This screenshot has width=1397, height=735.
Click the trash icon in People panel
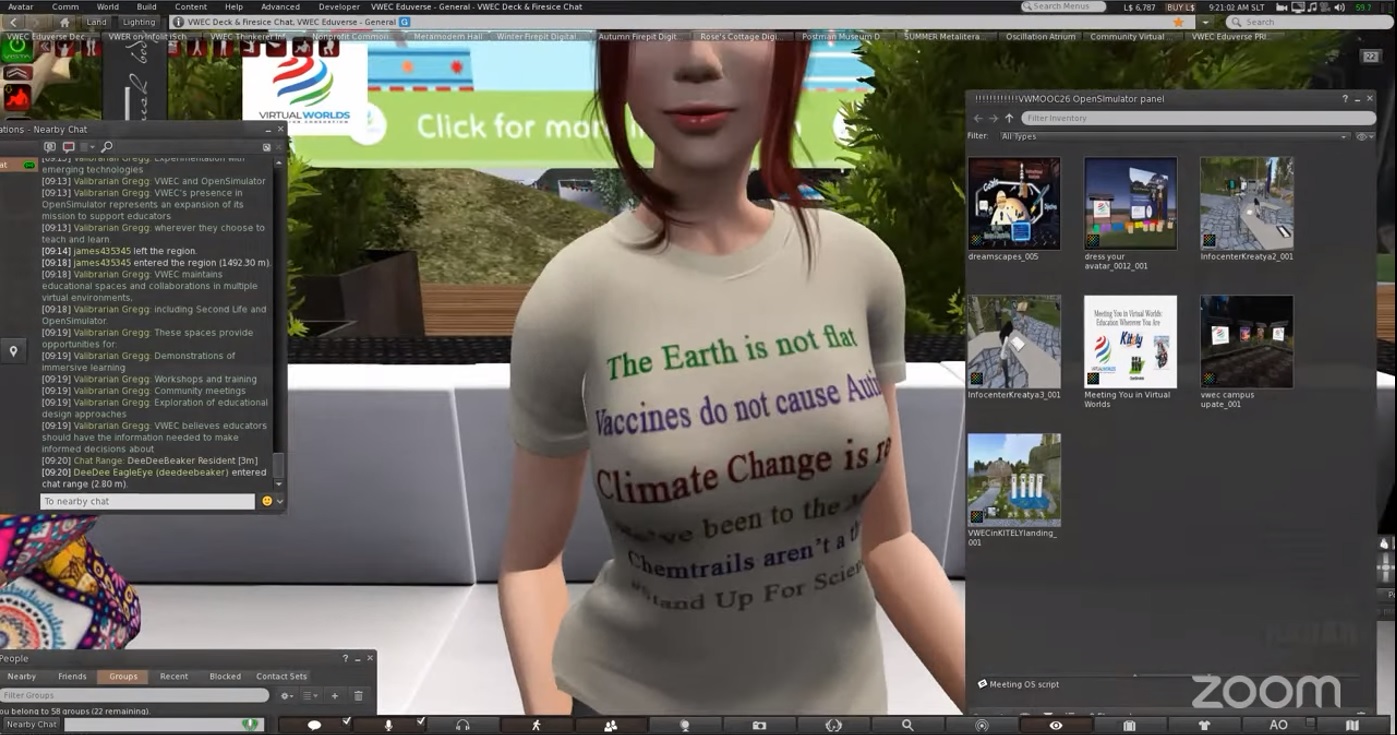click(358, 696)
